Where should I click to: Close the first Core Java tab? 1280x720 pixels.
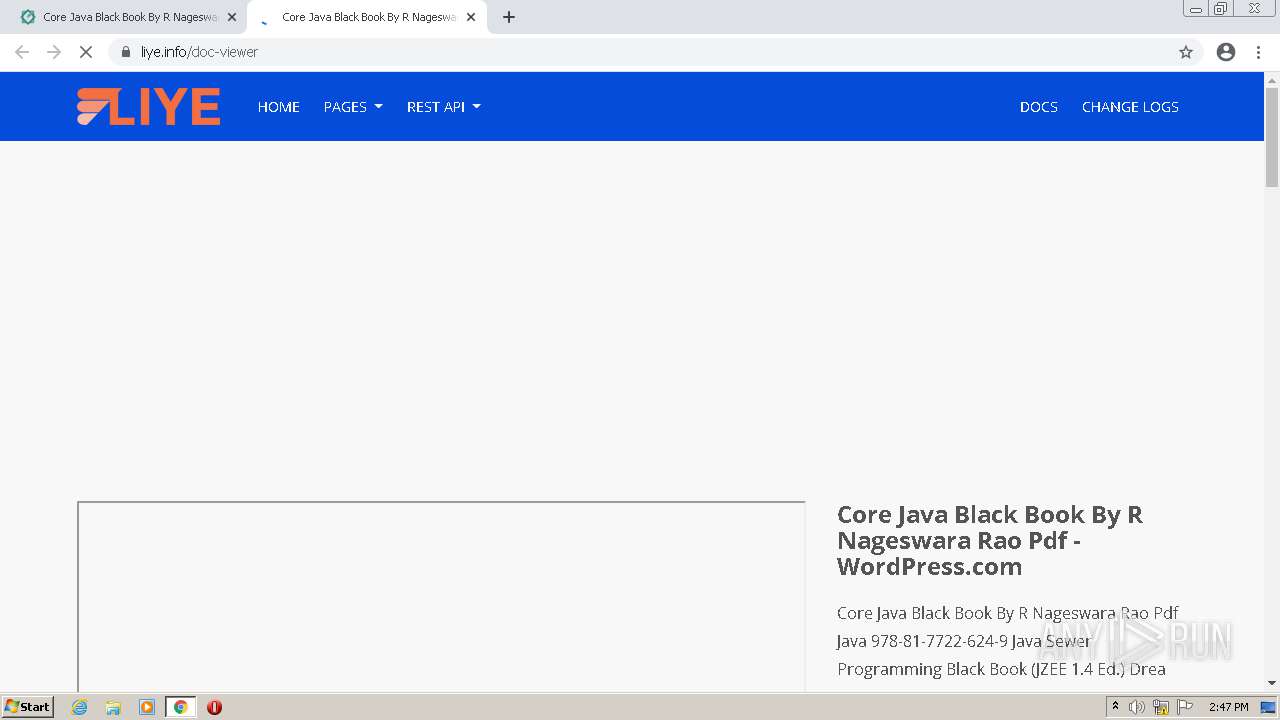(x=232, y=17)
